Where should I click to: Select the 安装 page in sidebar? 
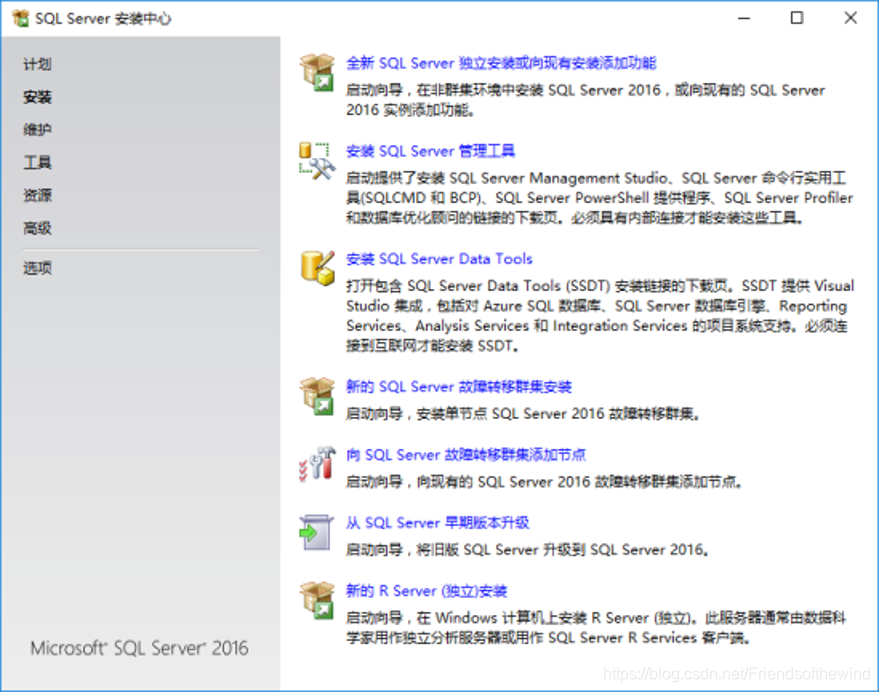click(x=37, y=97)
